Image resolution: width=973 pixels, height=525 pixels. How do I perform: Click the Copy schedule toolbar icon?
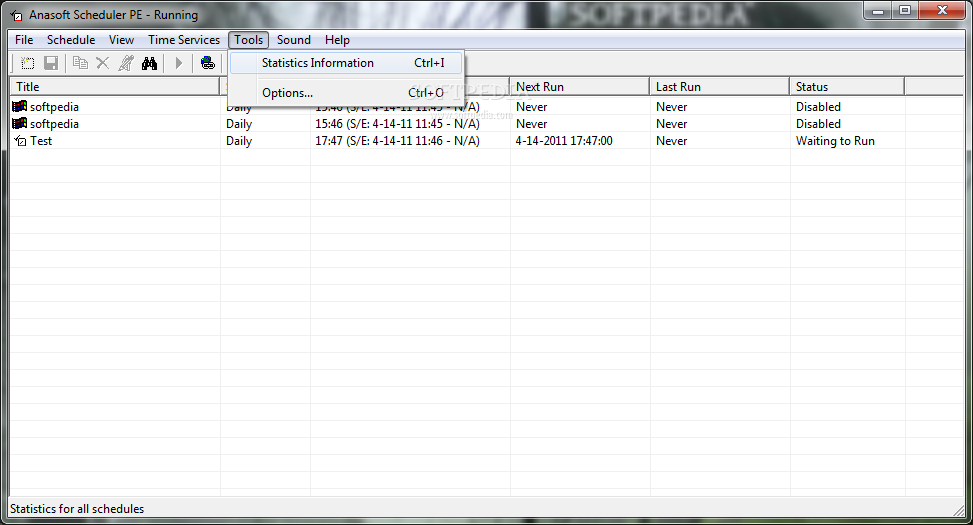point(80,63)
